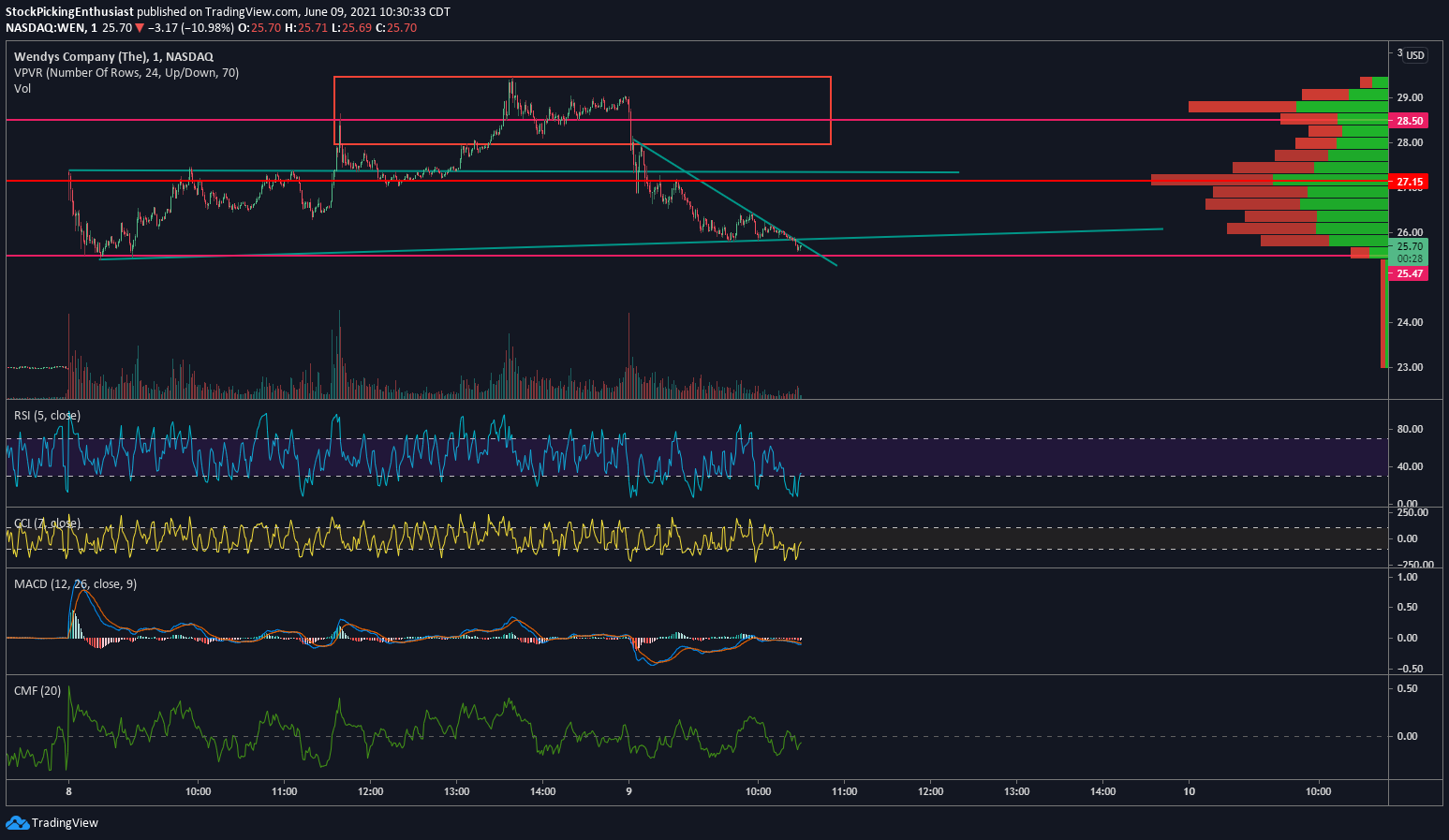Image resolution: width=1449 pixels, height=840 pixels.
Task: Click the USD currency label
Action: pyautogui.click(x=1415, y=55)
